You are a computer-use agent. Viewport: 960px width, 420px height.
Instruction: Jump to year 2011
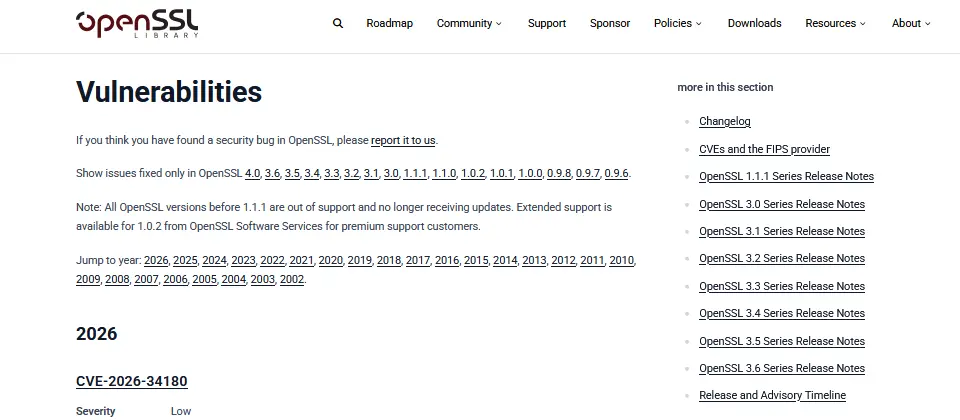coord(592,261)
